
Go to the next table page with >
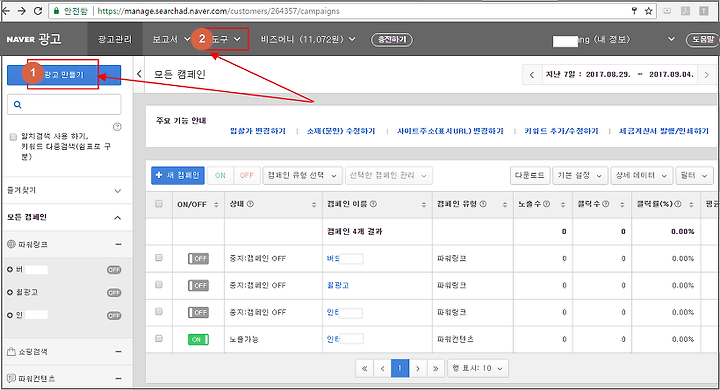pyautogui.click(x=417, y=368)
